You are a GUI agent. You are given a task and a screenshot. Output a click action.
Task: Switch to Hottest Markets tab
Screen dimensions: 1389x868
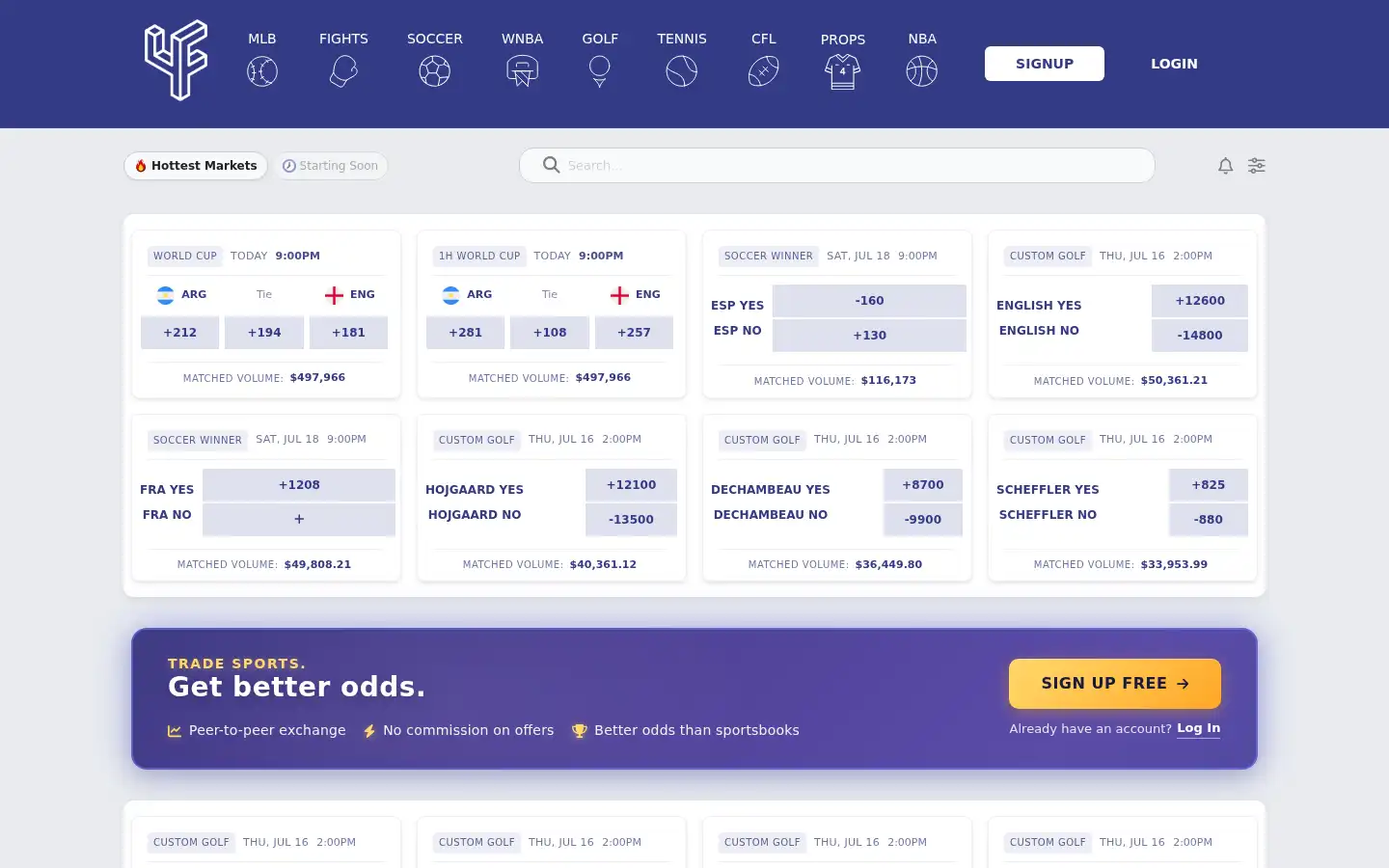click(x=196, y=166)
